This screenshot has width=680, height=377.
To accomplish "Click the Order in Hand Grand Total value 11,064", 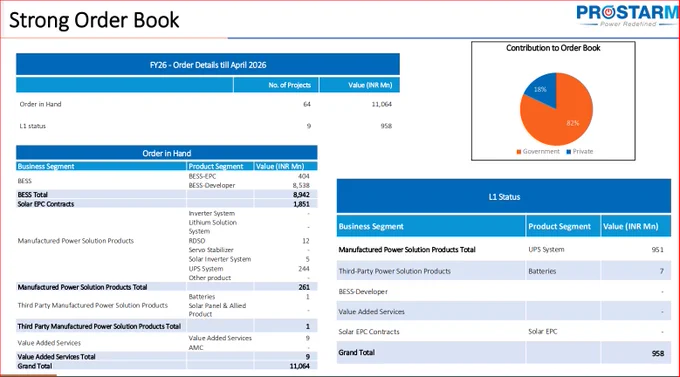I will tap(300, 366).
